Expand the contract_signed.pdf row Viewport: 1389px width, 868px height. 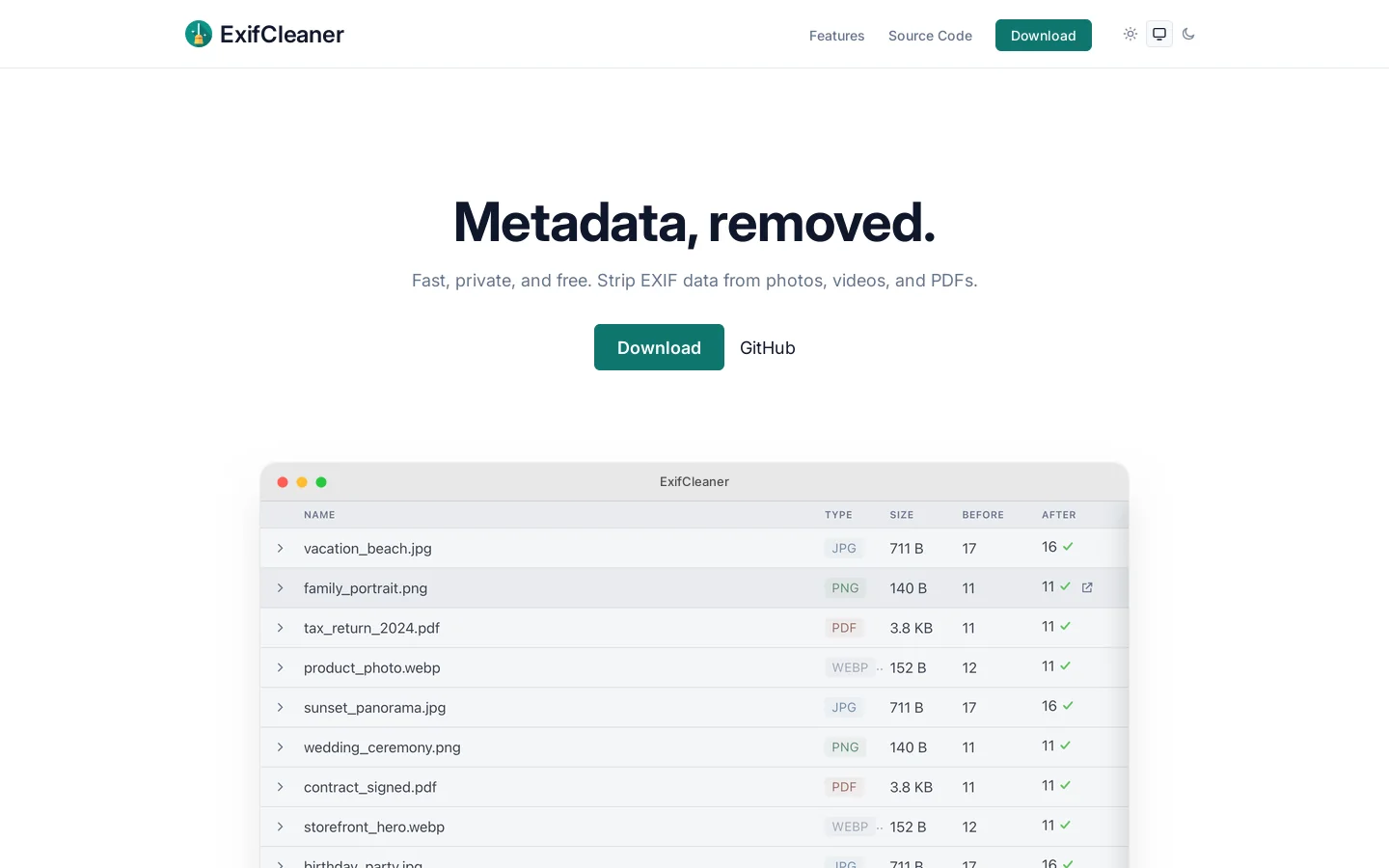pyautogui.click(x=281, y=787)
